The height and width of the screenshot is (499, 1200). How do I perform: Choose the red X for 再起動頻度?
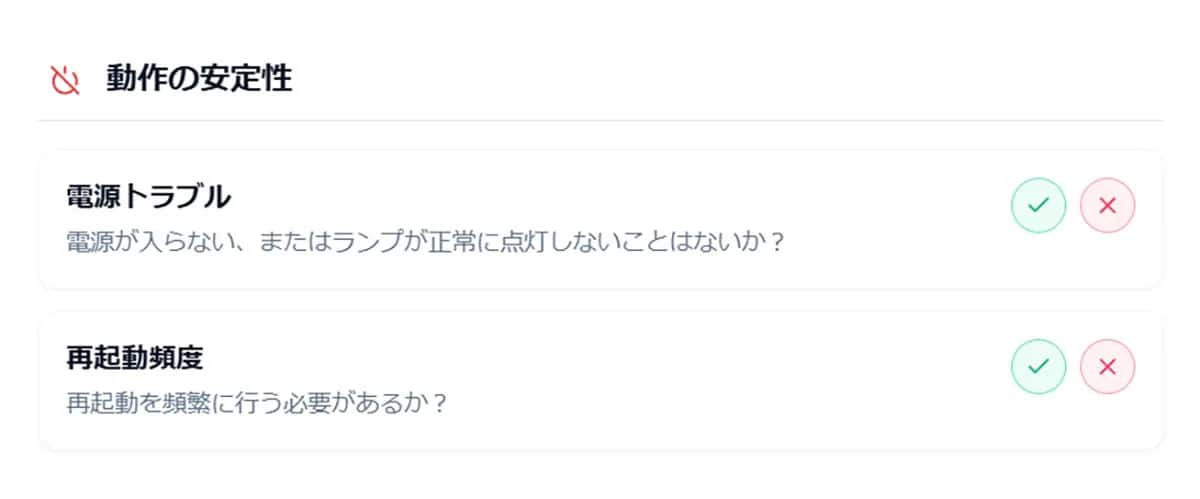coord(1107,367)
